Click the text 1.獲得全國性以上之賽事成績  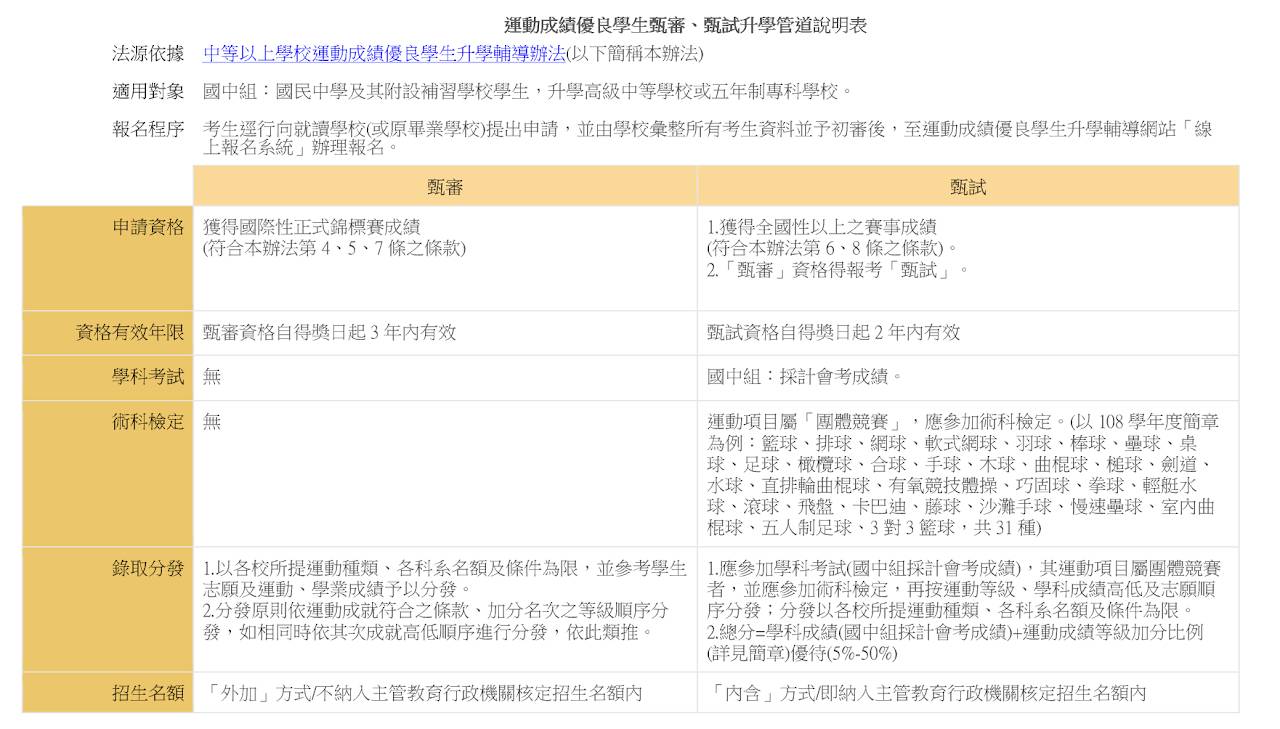point(822,228)
